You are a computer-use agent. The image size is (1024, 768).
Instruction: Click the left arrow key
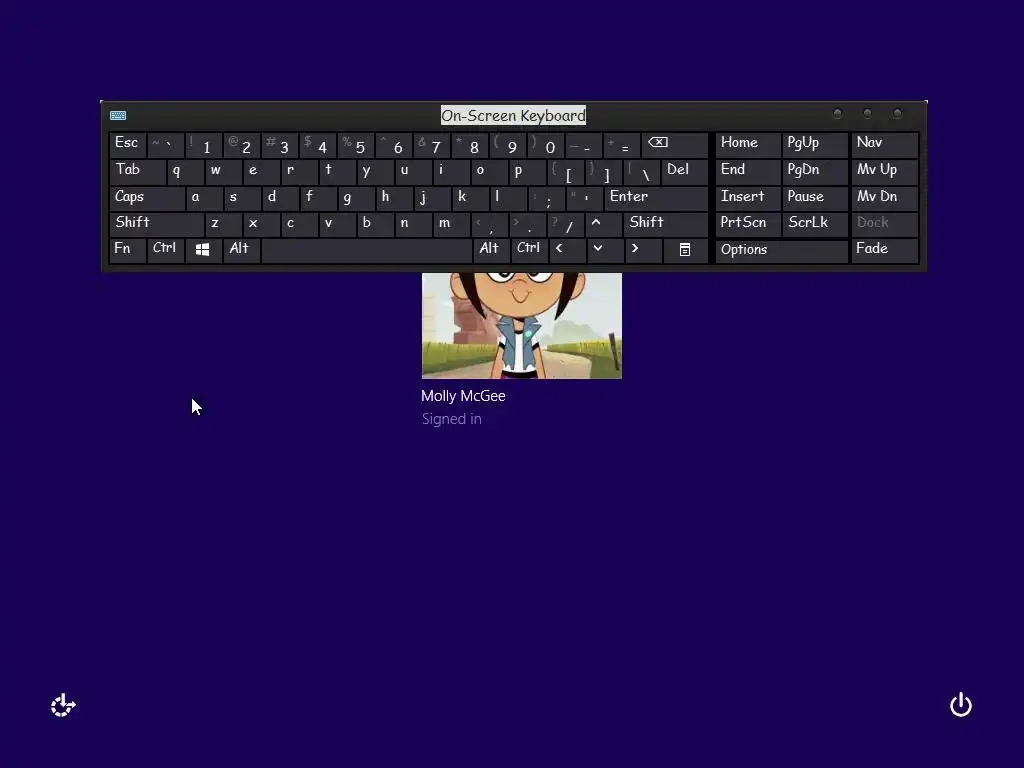(x=567, y=249)
